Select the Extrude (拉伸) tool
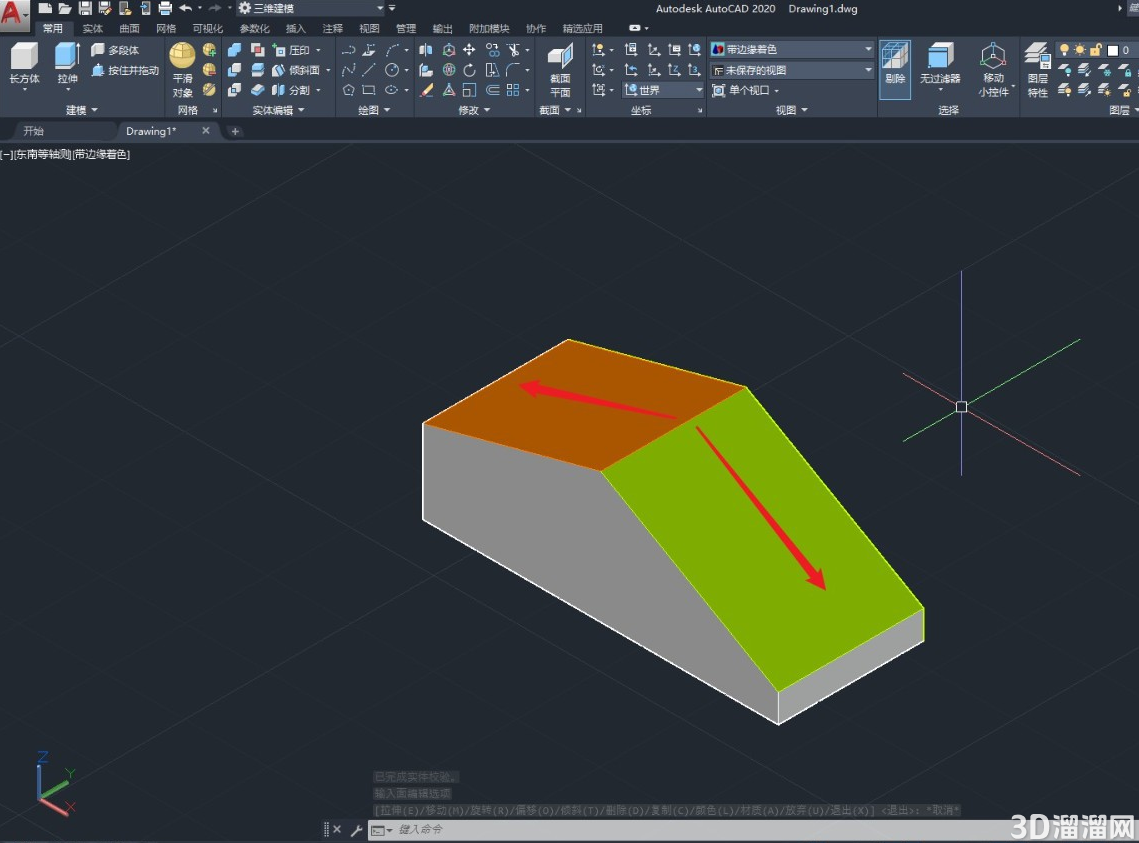The height and width of the screenshot is (843, 1139). coord(67,64)
